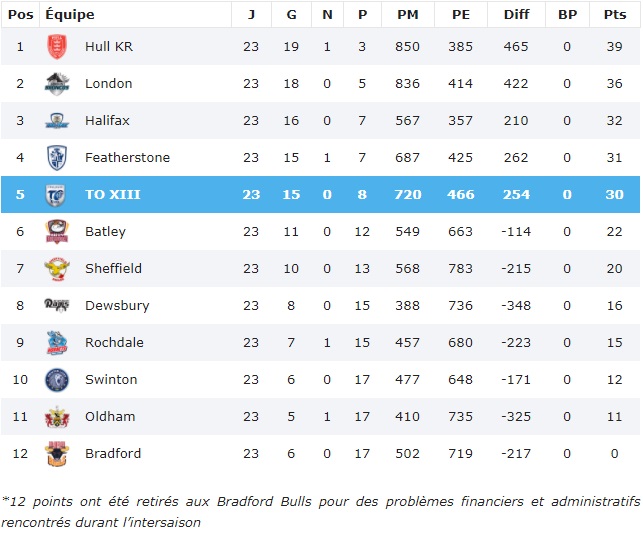Select the Rochdale team logo
Image resolution: width=643 pixels, height=538 pixels.
57,343
